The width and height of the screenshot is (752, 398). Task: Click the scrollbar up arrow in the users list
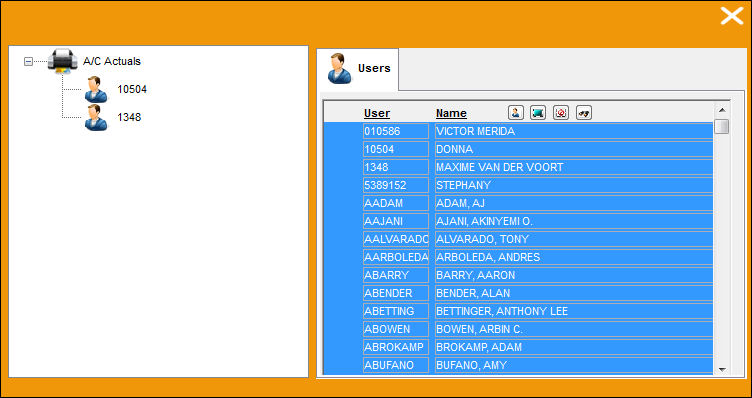(x=722, y=110)
